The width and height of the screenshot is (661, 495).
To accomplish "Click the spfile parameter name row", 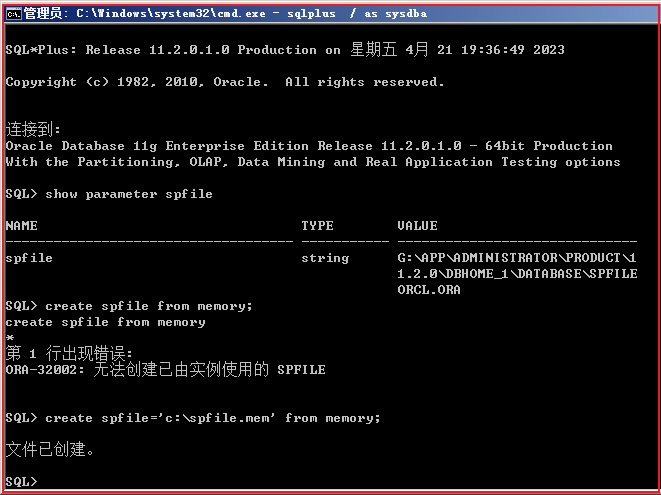I will click(29, 258).
